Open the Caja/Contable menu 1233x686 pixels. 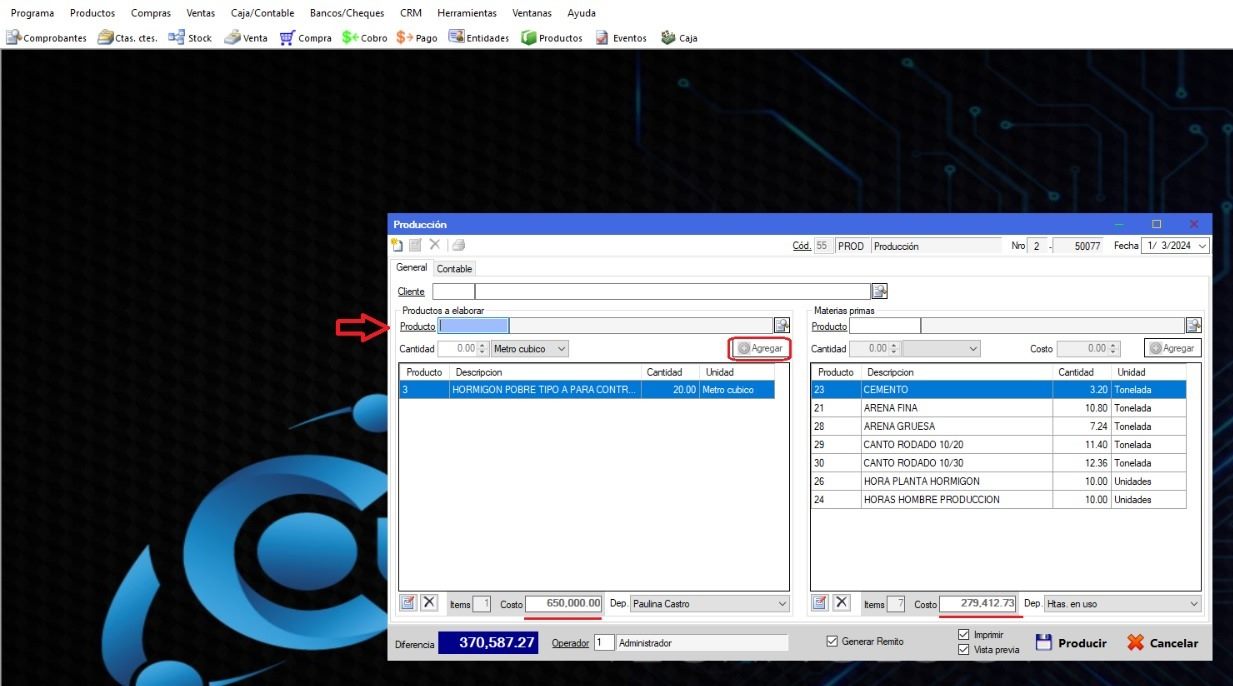[x=262, y=13]
